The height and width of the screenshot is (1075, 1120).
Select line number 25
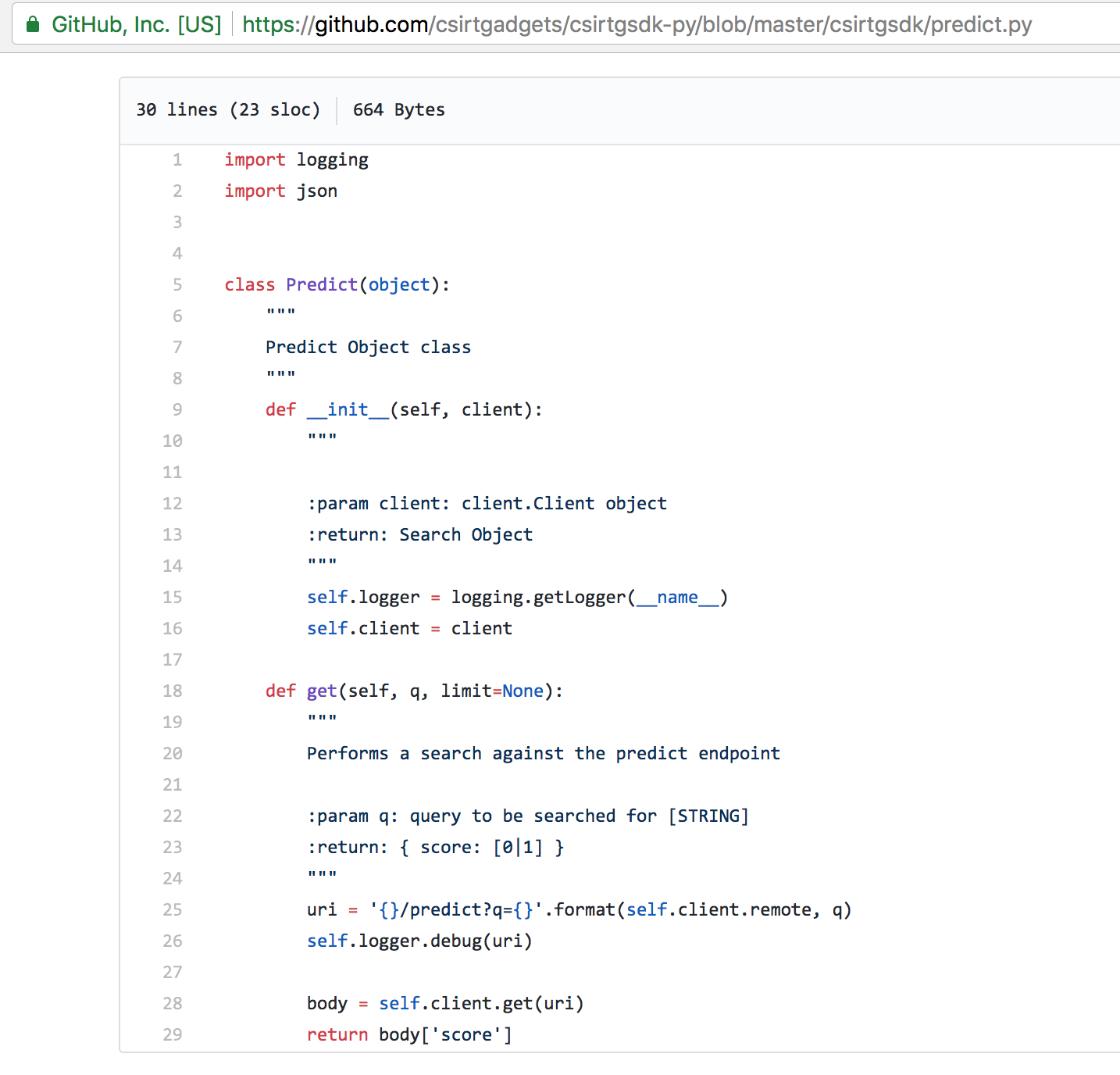[x=173, y=910]
